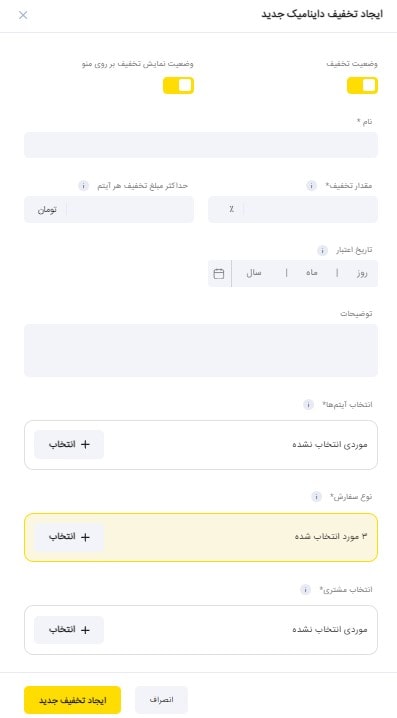Image resolution: width=397 pixels, height=718 pixels.
Task: Click info icon beside حداکثر مبلغ تخفیف هر آیتم
Action: click(83, 186)
